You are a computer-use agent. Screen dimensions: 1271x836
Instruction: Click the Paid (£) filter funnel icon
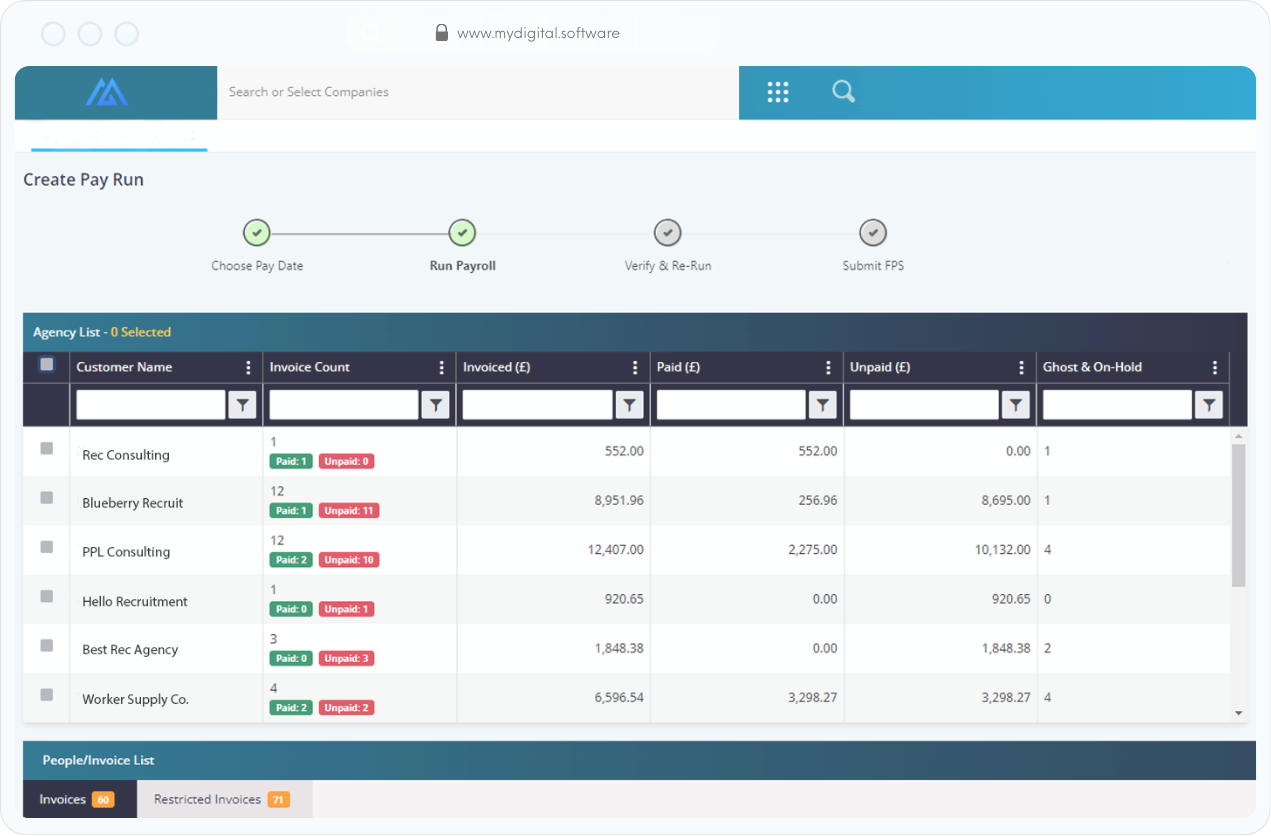point(822,405)
